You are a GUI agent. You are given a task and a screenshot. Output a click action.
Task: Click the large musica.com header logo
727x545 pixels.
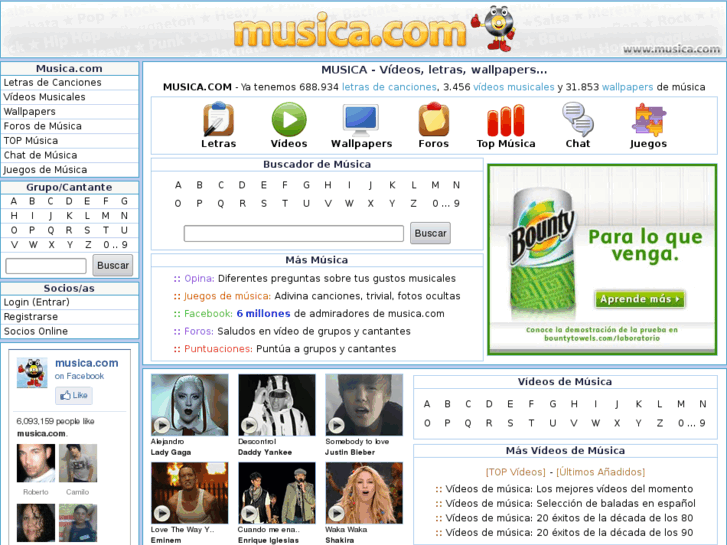[350, 32]
